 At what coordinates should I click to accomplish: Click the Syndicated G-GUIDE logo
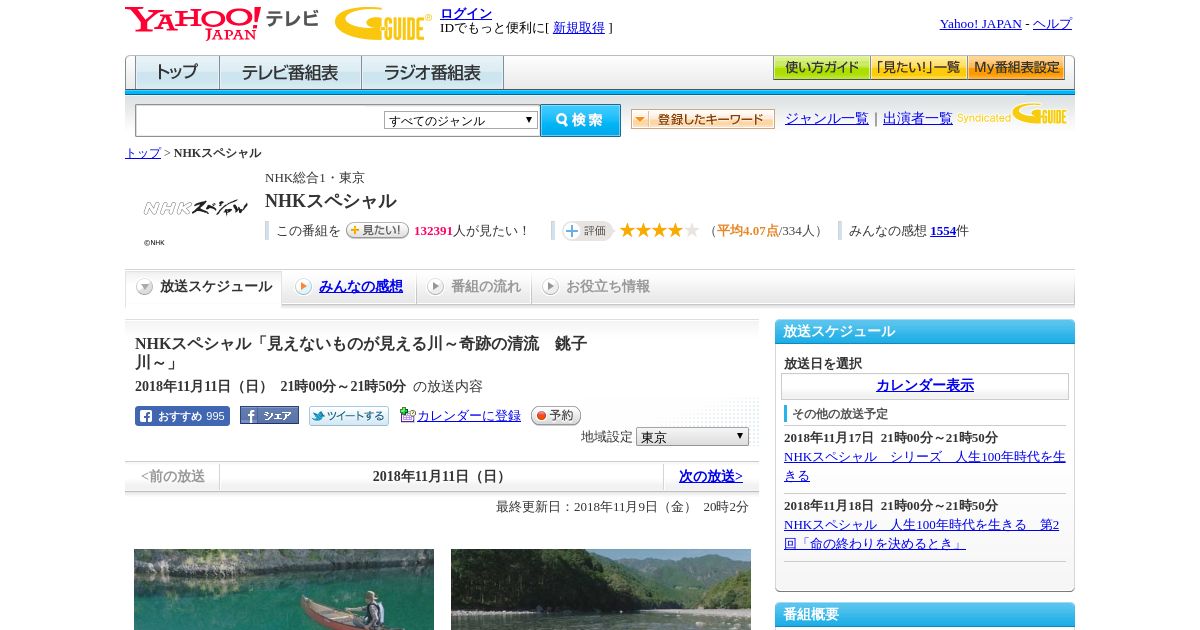[x=1012, y=115]
